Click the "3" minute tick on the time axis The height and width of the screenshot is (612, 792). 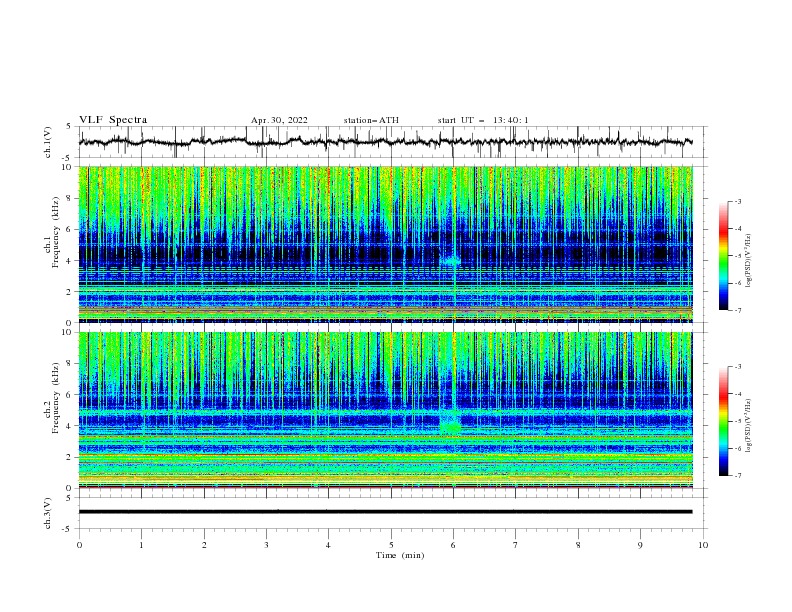point(266,545)
